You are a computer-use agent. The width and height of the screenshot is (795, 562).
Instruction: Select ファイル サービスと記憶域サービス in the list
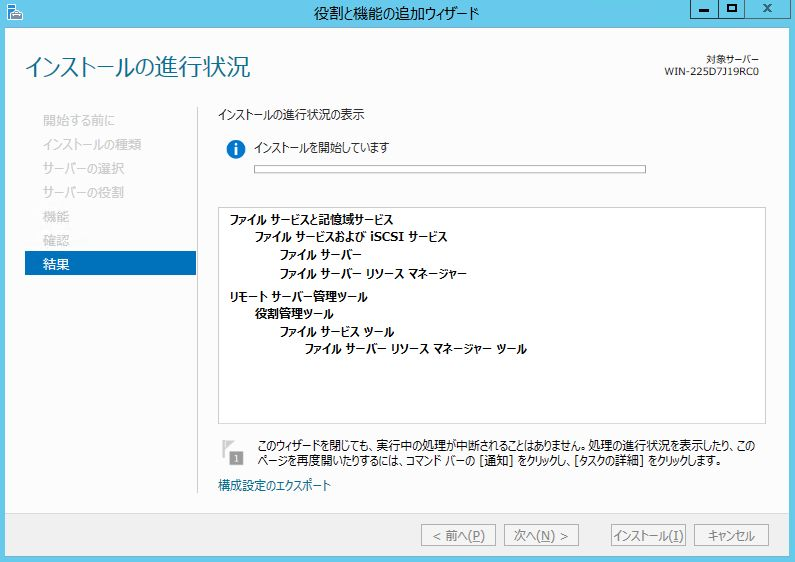pos(311,219)
